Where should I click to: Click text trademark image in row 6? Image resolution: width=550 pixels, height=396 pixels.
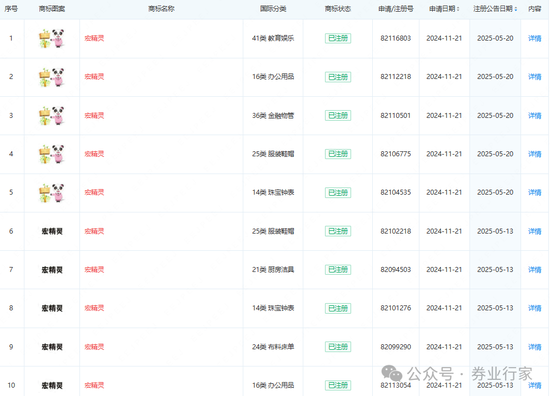[52, 231]
